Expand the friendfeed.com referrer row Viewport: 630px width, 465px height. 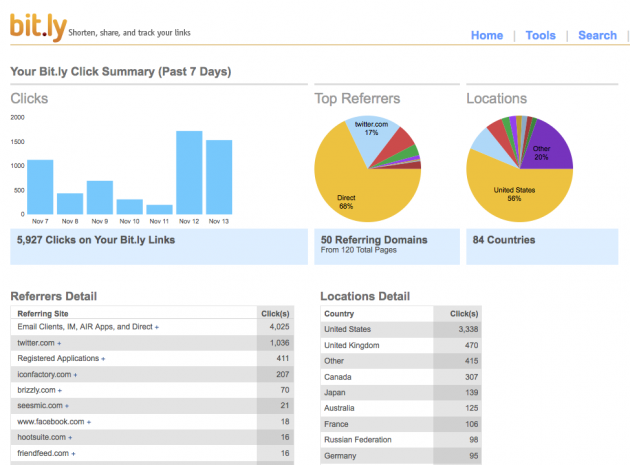pyautogui.click(x=73, y=454)
